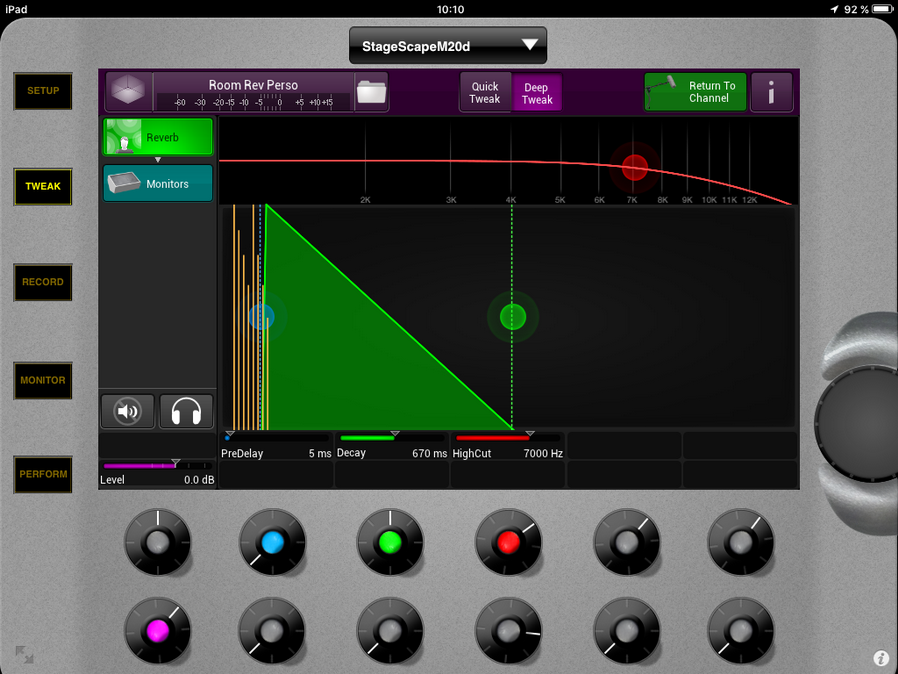Switch to Deep Tweak mode
898x674 pixels.
537,93
